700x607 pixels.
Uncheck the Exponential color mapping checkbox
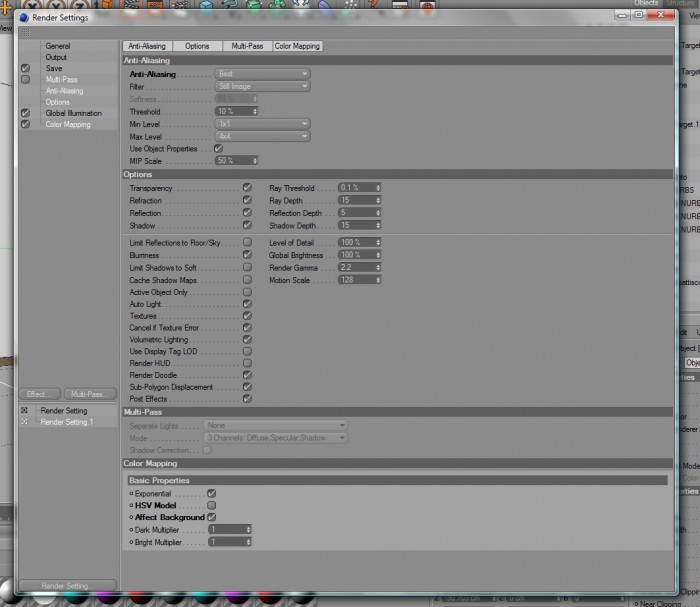coord(212,493)
